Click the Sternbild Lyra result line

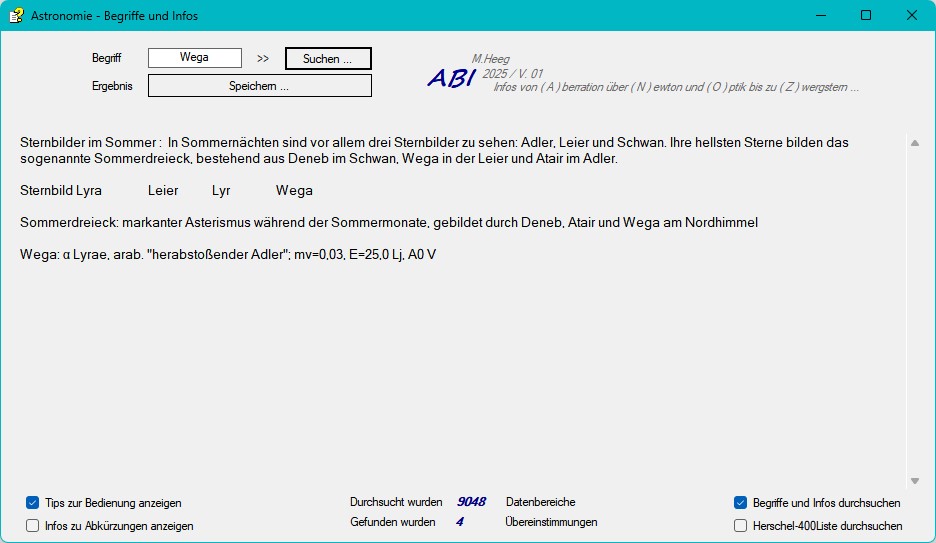pos(167,190)
